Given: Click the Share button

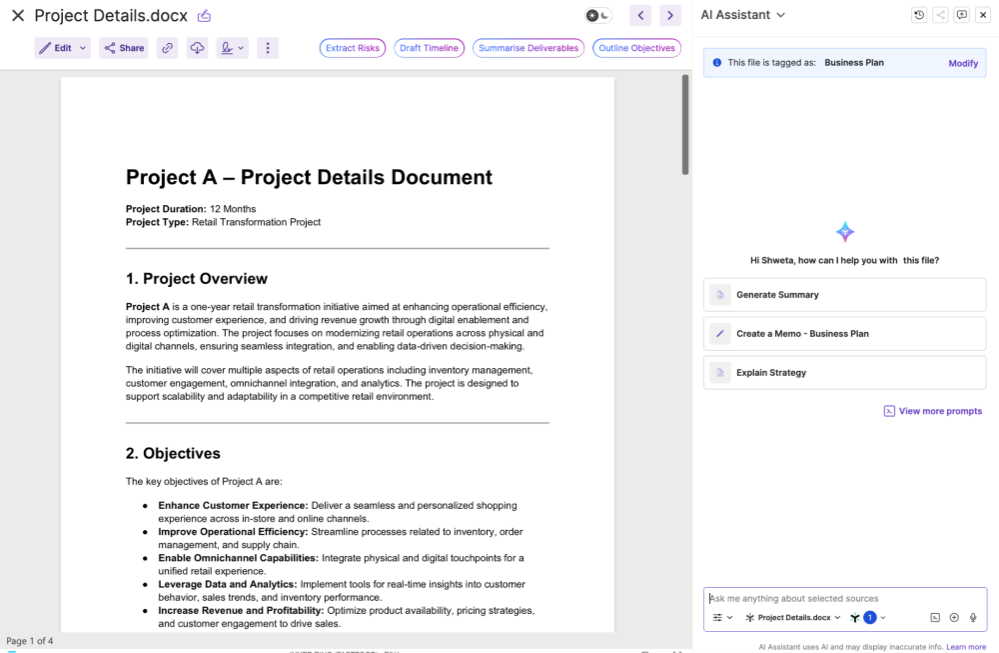Looking at the screenshot, I should (124, 48).
